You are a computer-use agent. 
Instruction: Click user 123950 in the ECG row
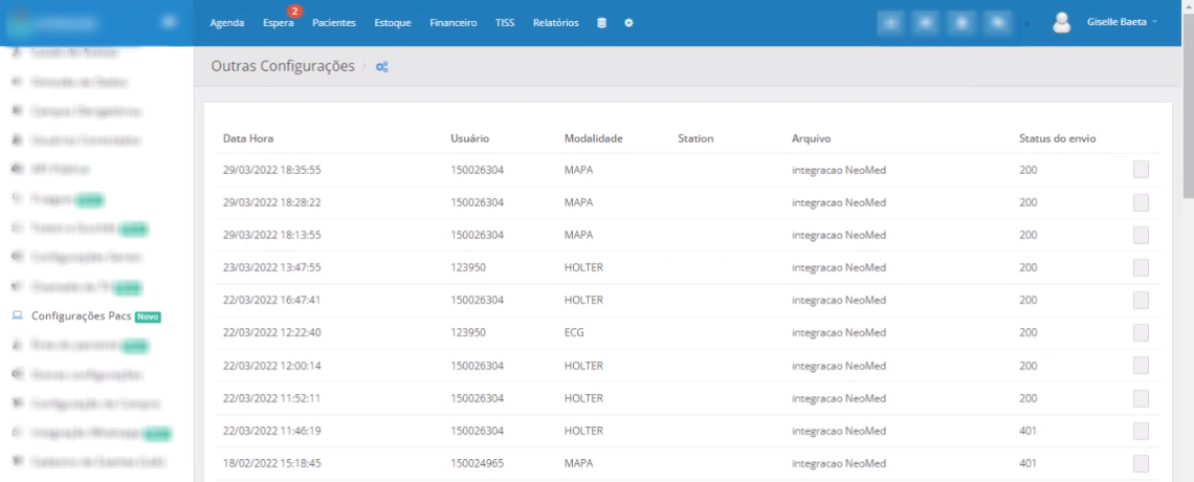click(x=468, y=333)
